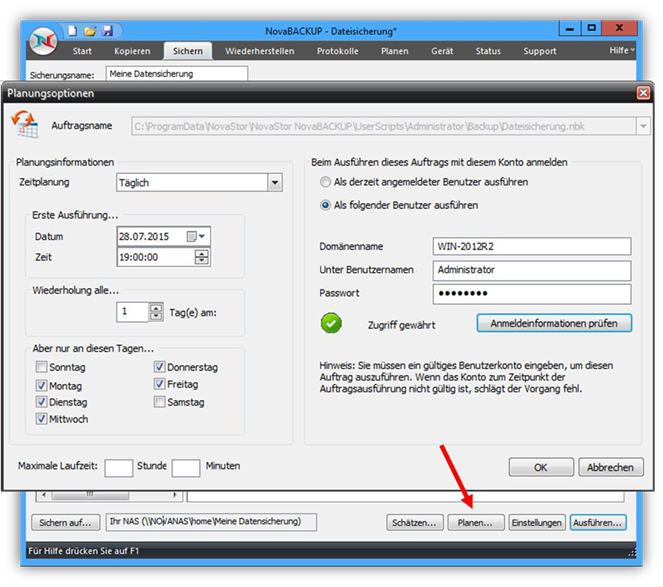
Task: Click the Abbrechen button
Action: coord(611,467)
